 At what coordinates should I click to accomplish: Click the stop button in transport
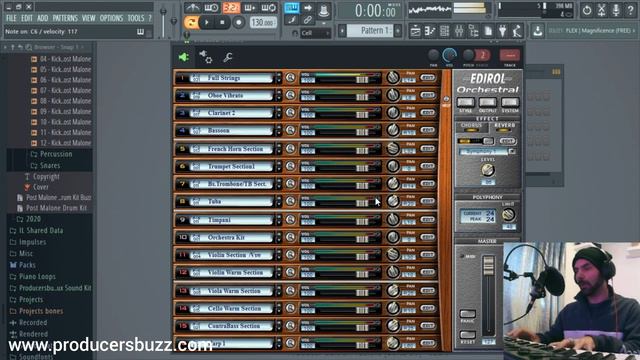[x=222, y=22]
